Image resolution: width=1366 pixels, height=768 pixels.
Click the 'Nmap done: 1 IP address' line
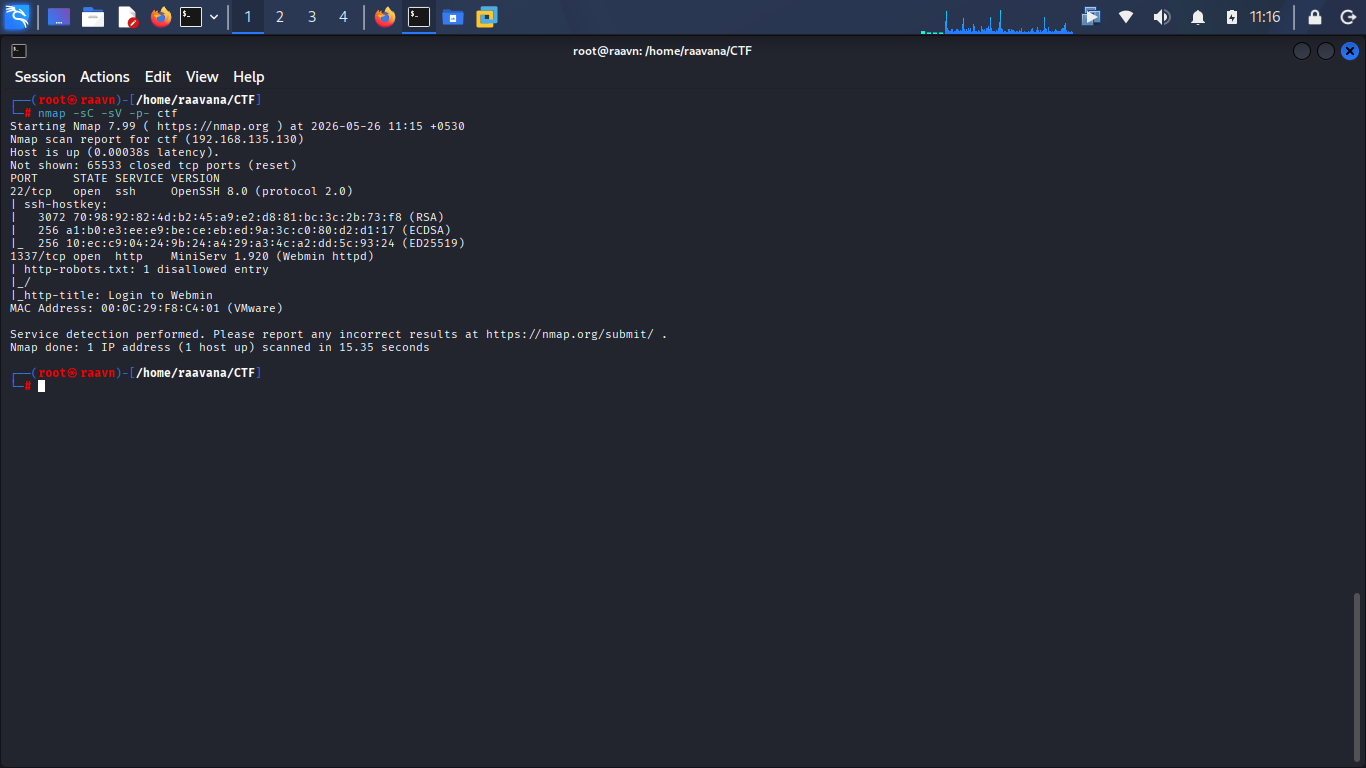[x=220, y=347]
